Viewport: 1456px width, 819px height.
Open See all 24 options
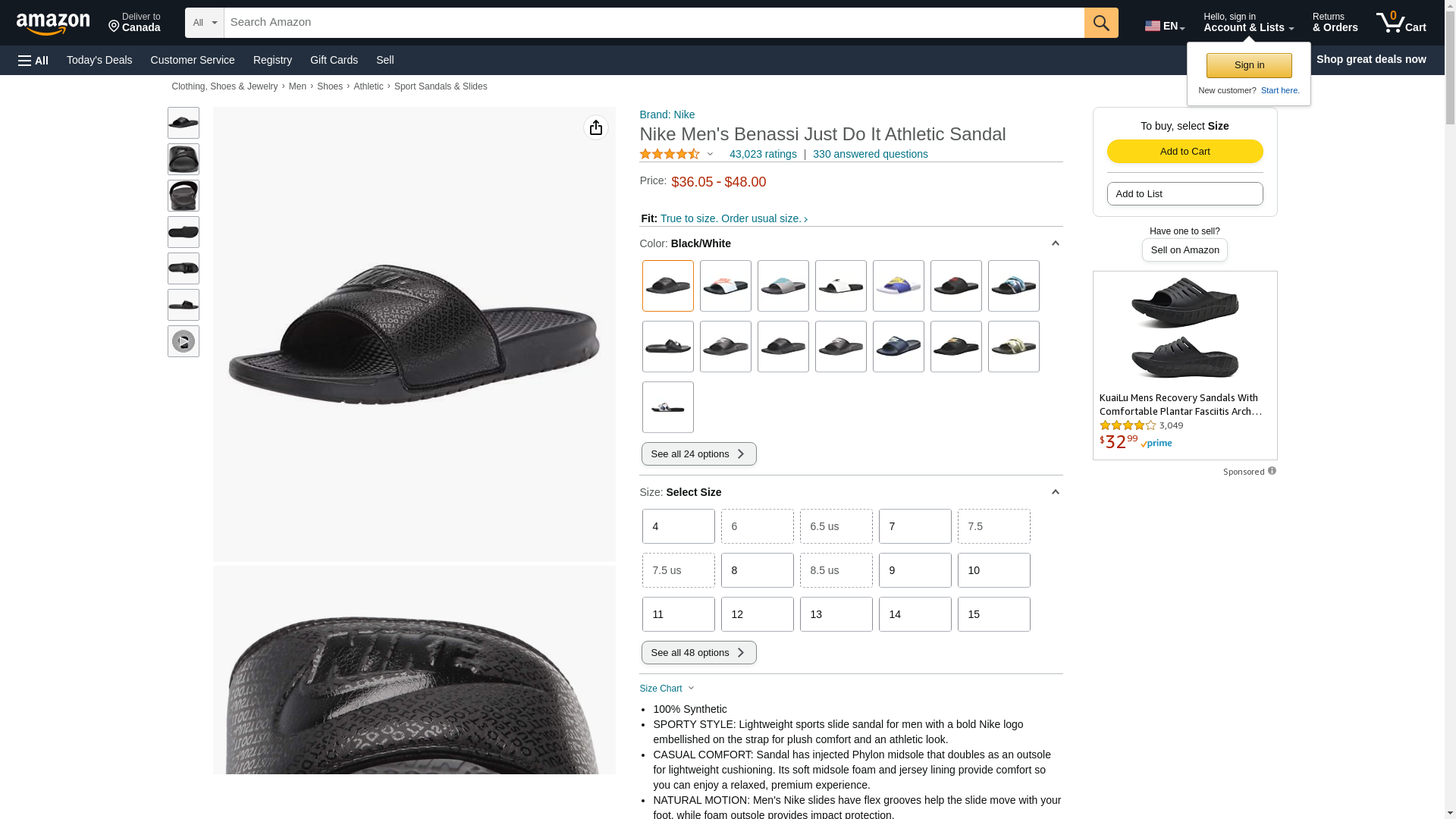tap(698, 454)
